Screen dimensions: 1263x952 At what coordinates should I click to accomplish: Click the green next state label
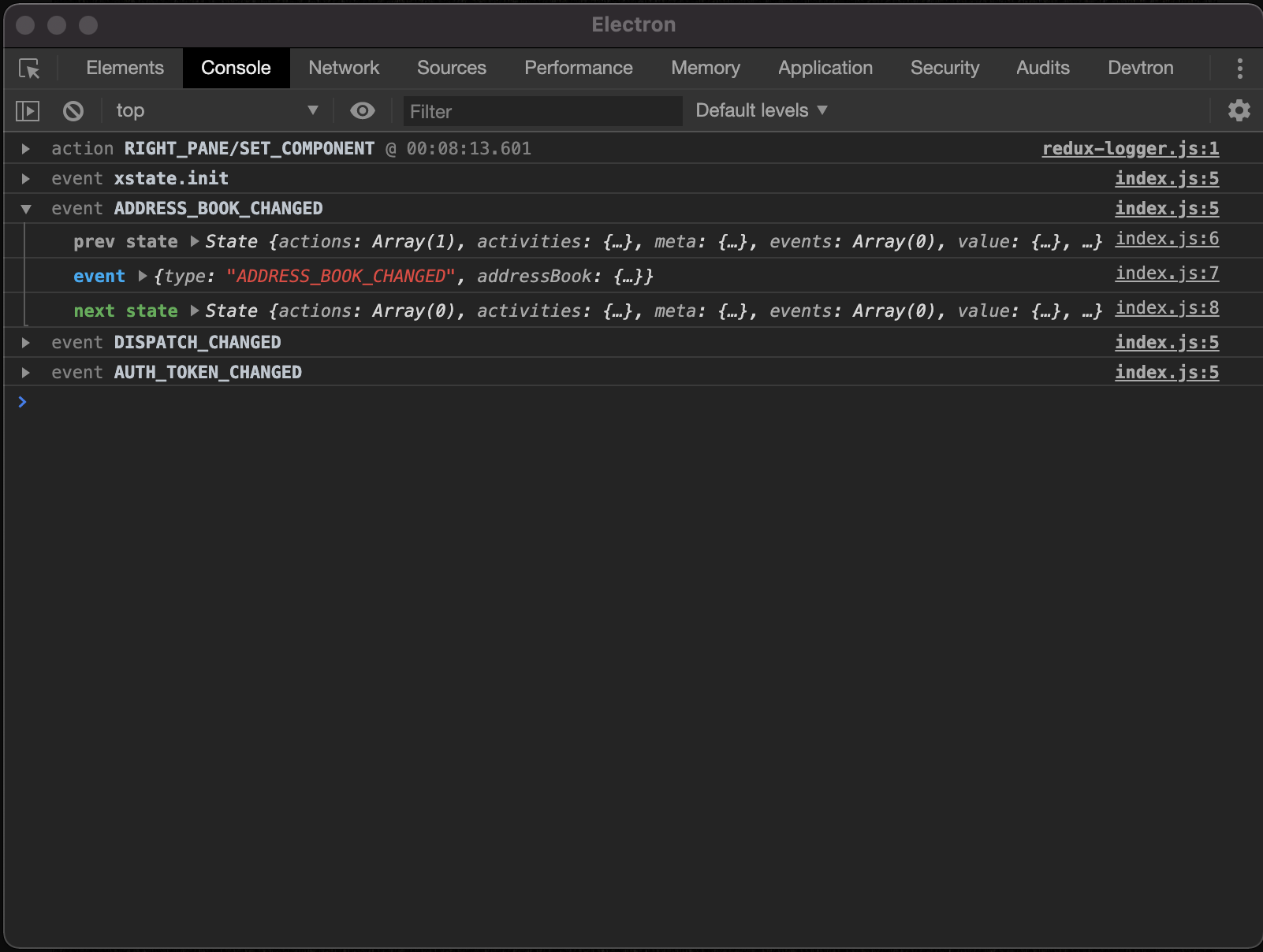(125, 311)
